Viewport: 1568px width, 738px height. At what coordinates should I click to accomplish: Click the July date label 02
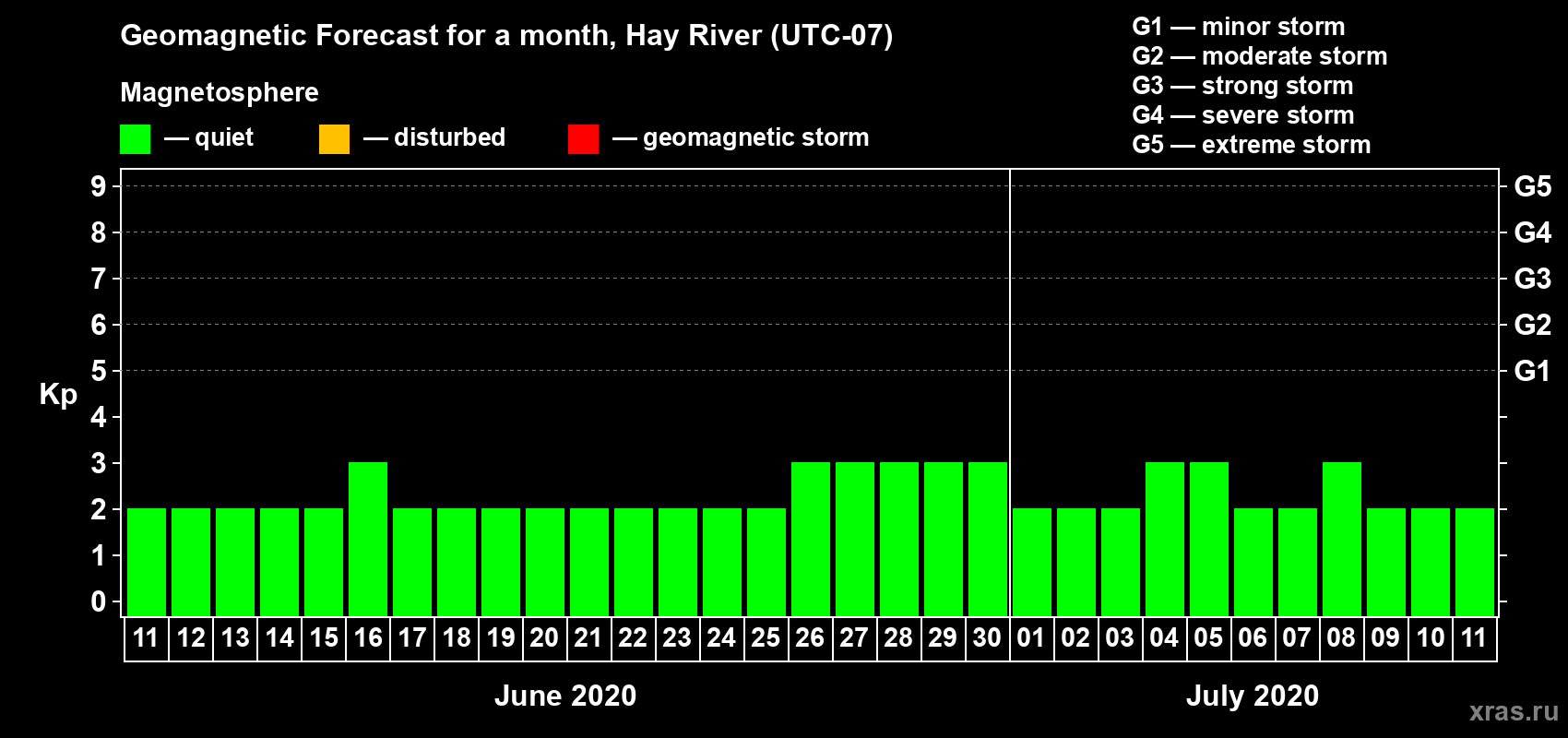click(x=1075, y=637)
